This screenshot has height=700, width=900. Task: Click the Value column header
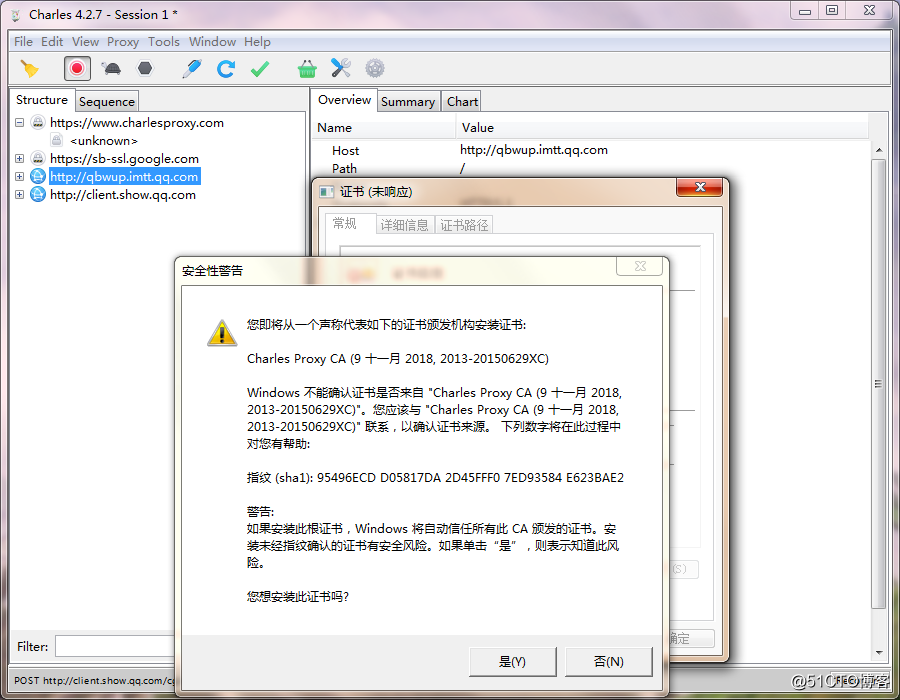[662, 128]
